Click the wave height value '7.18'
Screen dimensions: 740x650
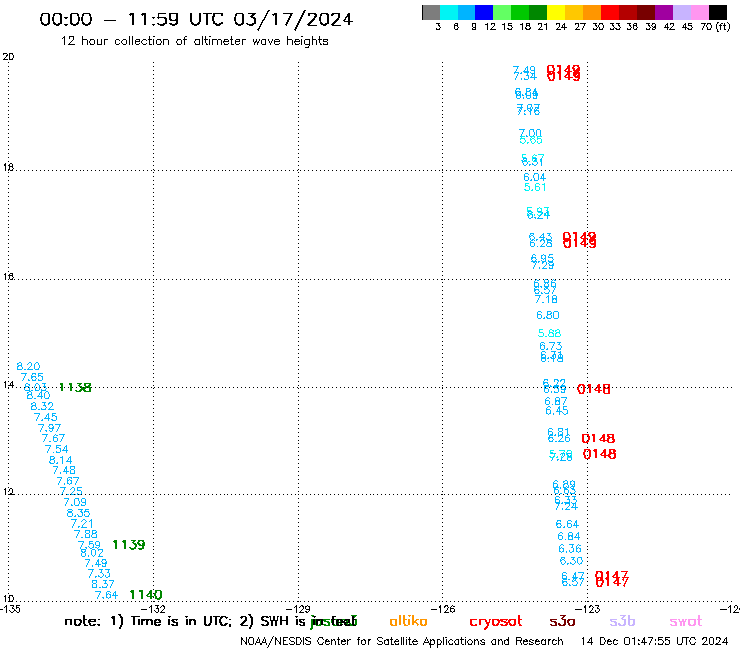click(546, 300)
